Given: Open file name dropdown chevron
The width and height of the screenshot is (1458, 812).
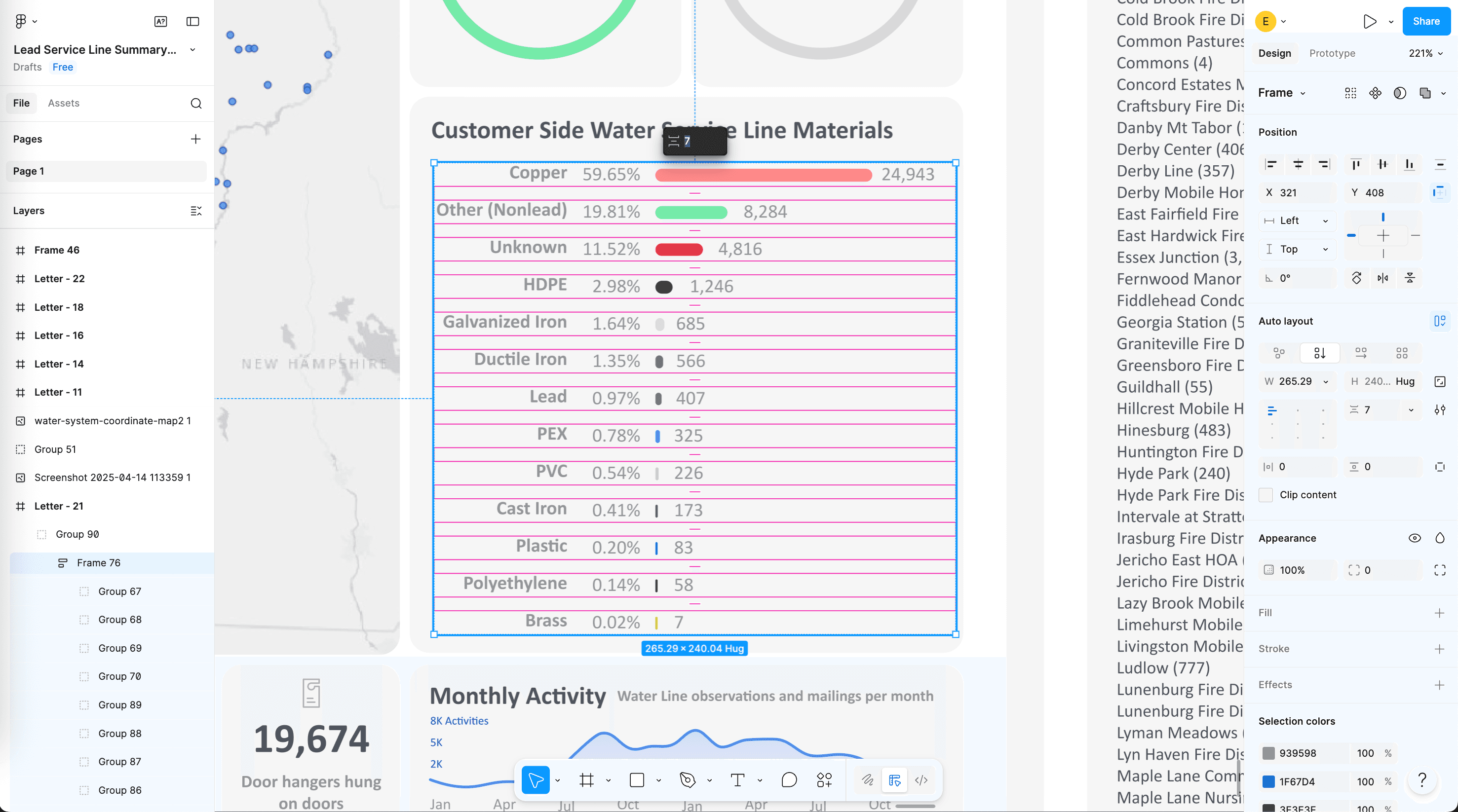Looking at the screenshot, I should click(x=192, y=50).
